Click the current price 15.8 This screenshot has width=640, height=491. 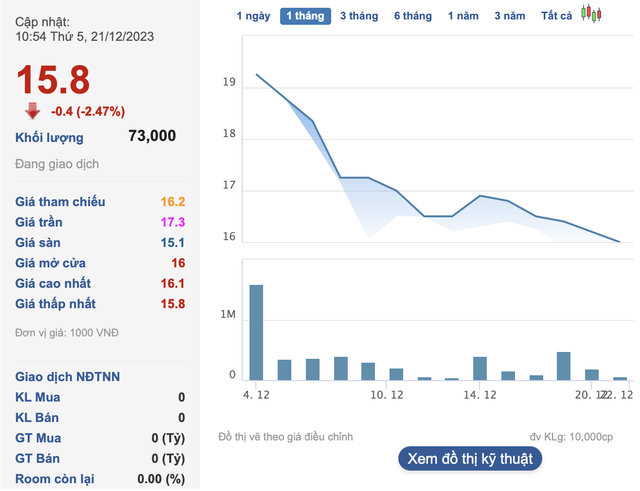[52, 80]
